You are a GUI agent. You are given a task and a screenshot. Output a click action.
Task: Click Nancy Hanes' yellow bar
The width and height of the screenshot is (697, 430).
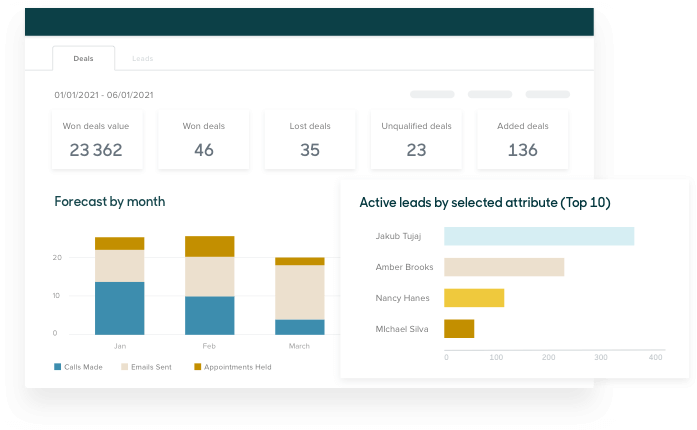474,298
